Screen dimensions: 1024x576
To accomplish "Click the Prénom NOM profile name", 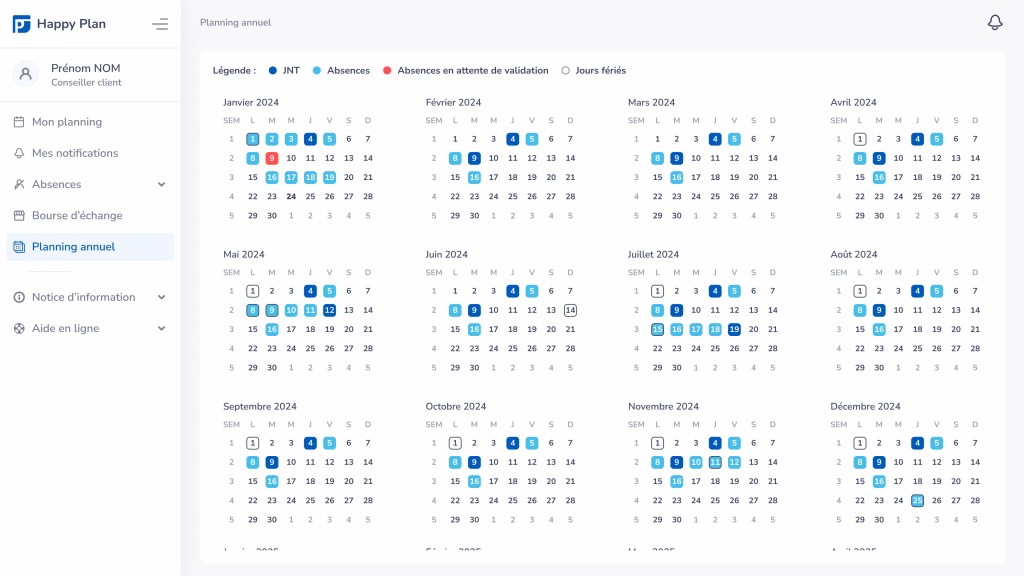I will coord(86,68).
